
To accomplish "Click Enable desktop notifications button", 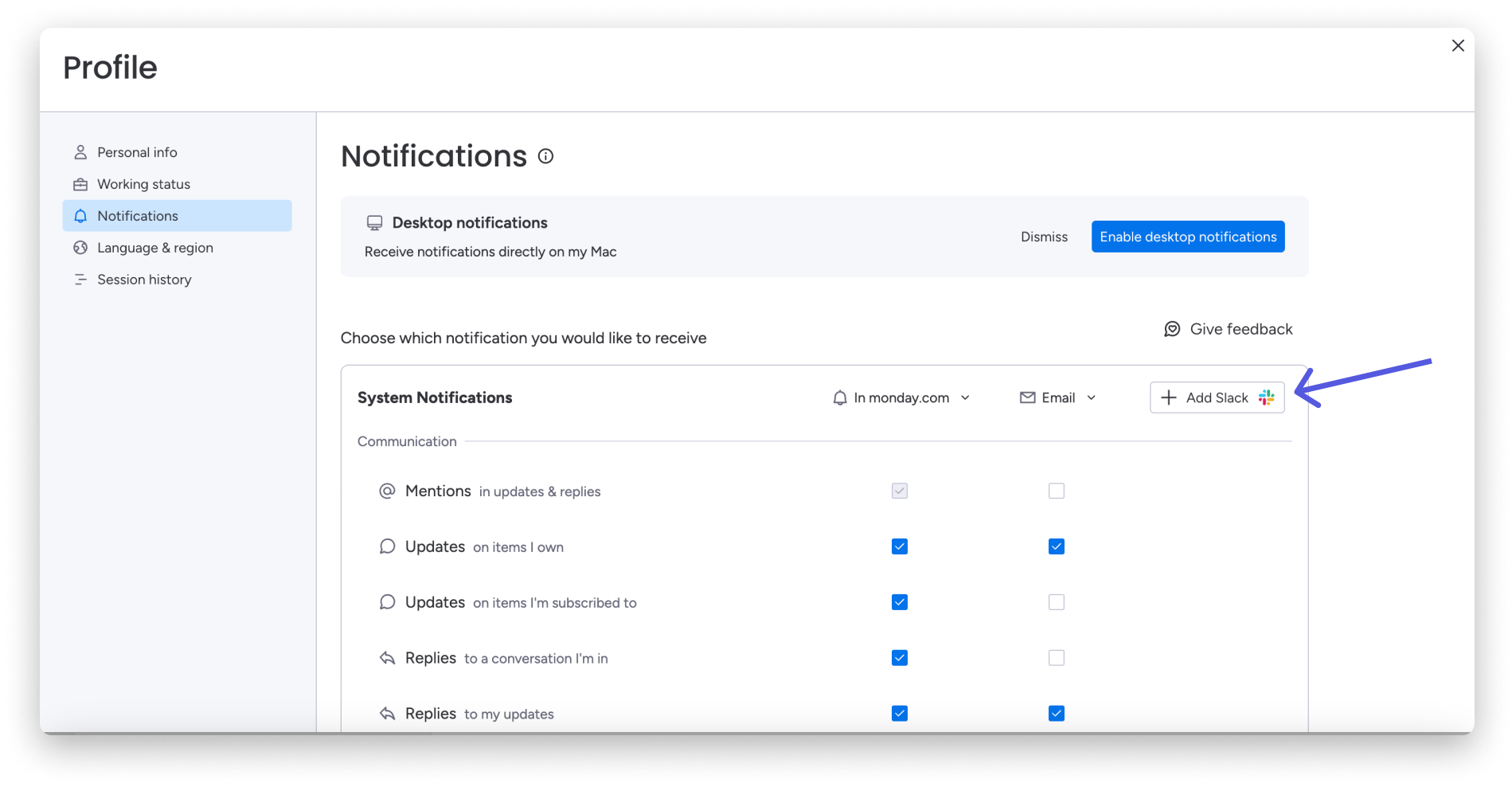I will click(x=1188, y=237).
